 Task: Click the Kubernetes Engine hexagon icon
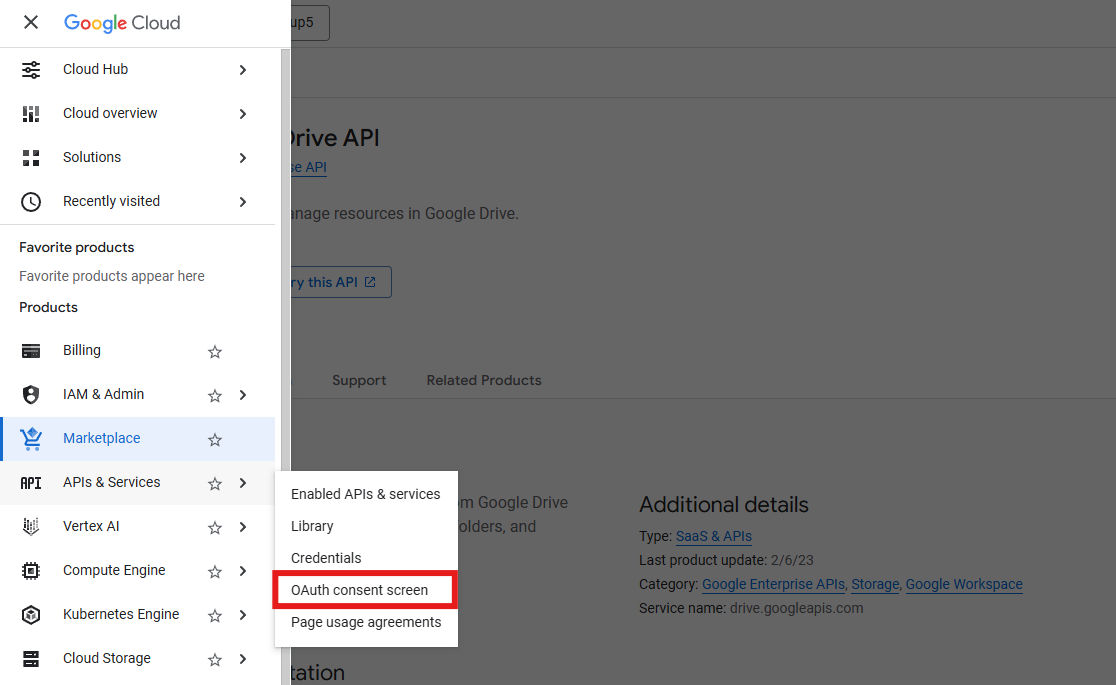pyautogui.click(x=31, y=615)
